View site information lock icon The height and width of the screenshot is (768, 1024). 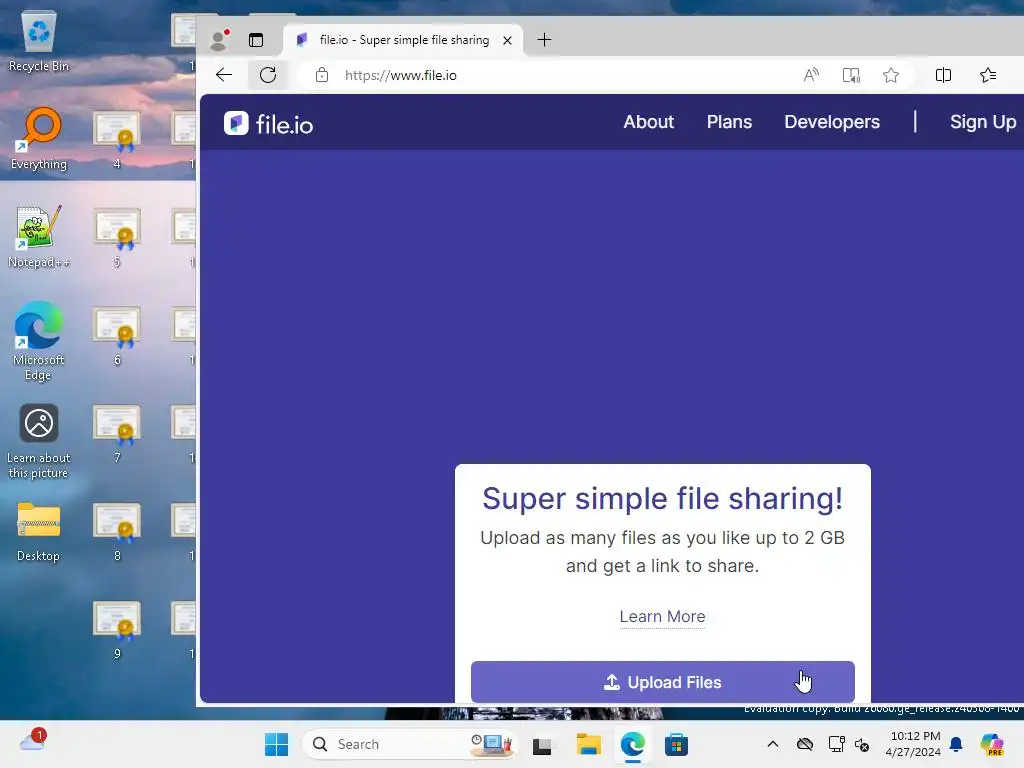tap(322, 75)
